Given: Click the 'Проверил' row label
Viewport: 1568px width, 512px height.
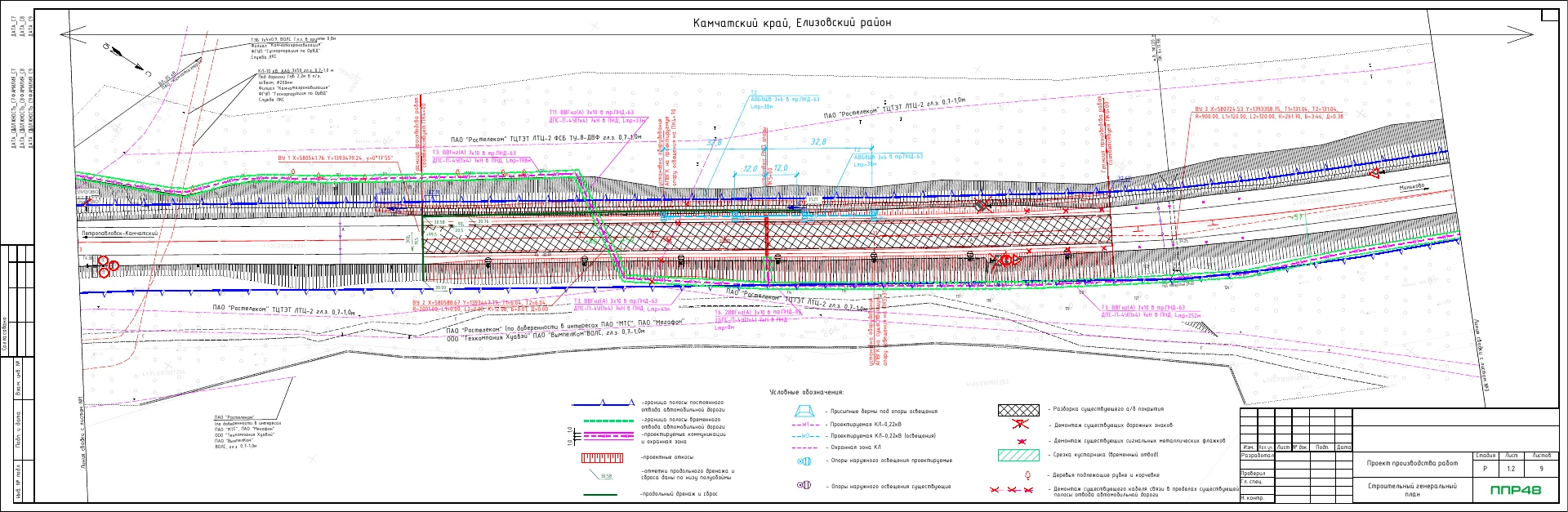Looking at the screenshot, I should (1254, 473).
